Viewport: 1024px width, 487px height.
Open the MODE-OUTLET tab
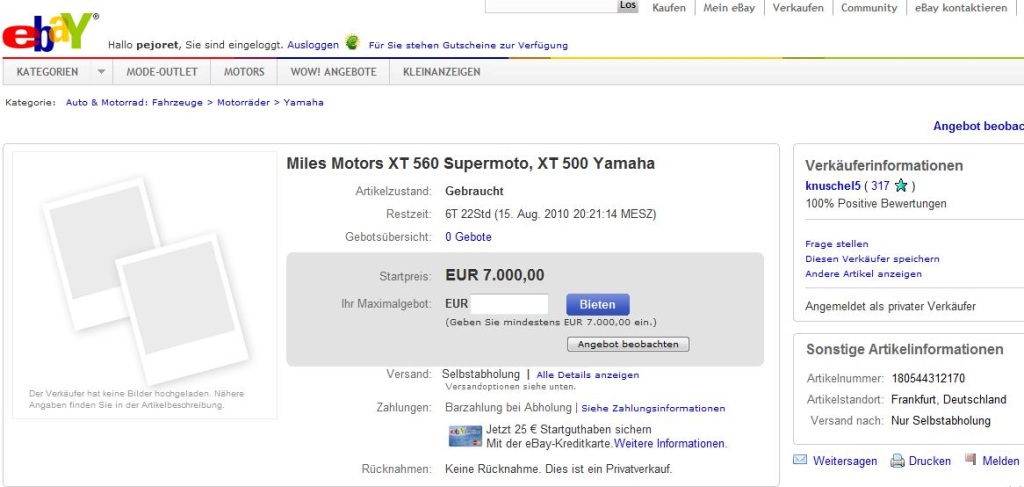[x=162, y=72]
